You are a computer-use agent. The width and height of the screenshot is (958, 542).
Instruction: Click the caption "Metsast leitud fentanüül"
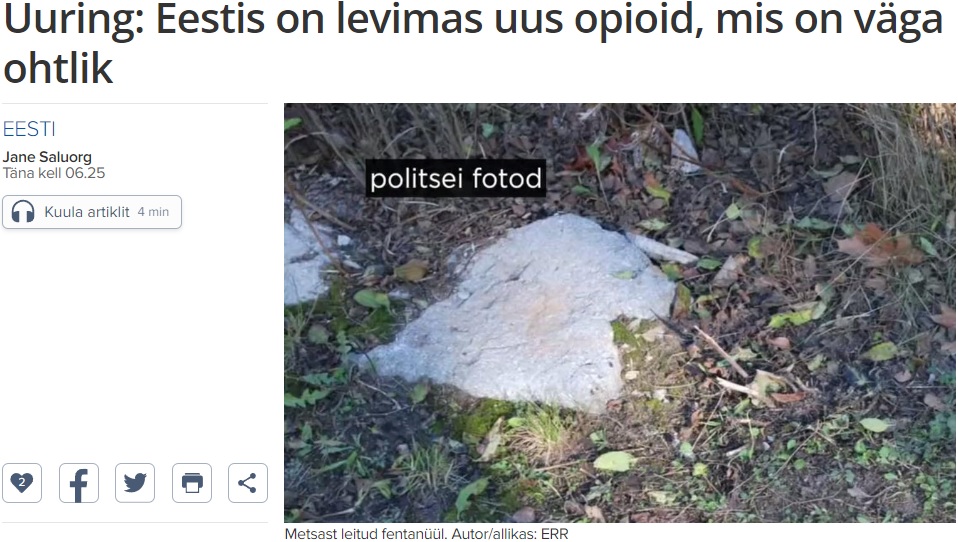360,533
